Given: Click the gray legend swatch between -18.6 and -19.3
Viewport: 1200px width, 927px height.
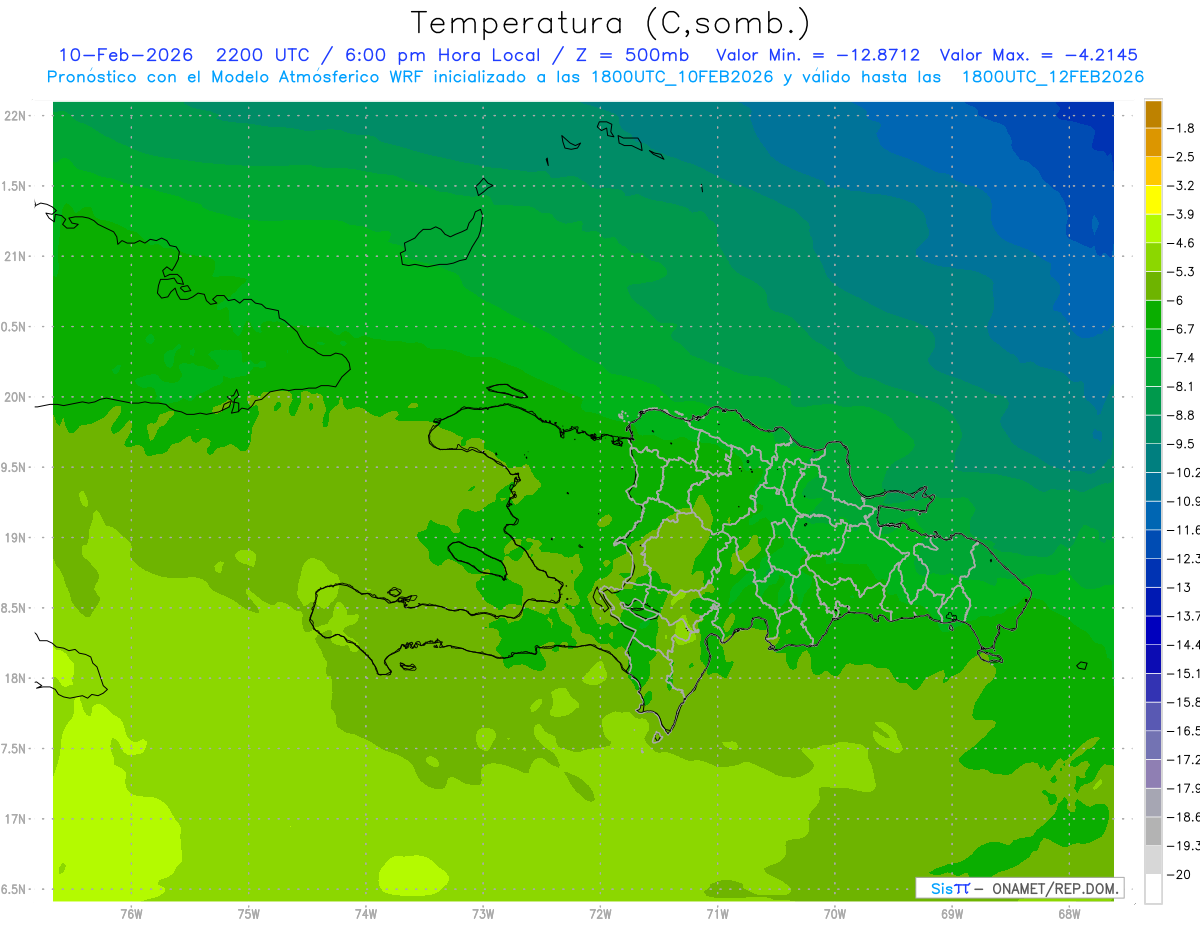Looking at the screenshot, I should pyautogui.click(x=1153, y=830).
